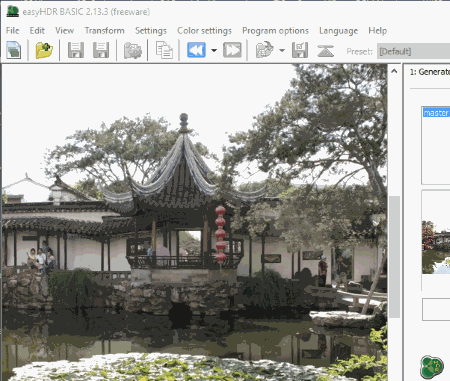Open the Edit menu
Screen dimensions: 450x381
(x=37, y=31)
